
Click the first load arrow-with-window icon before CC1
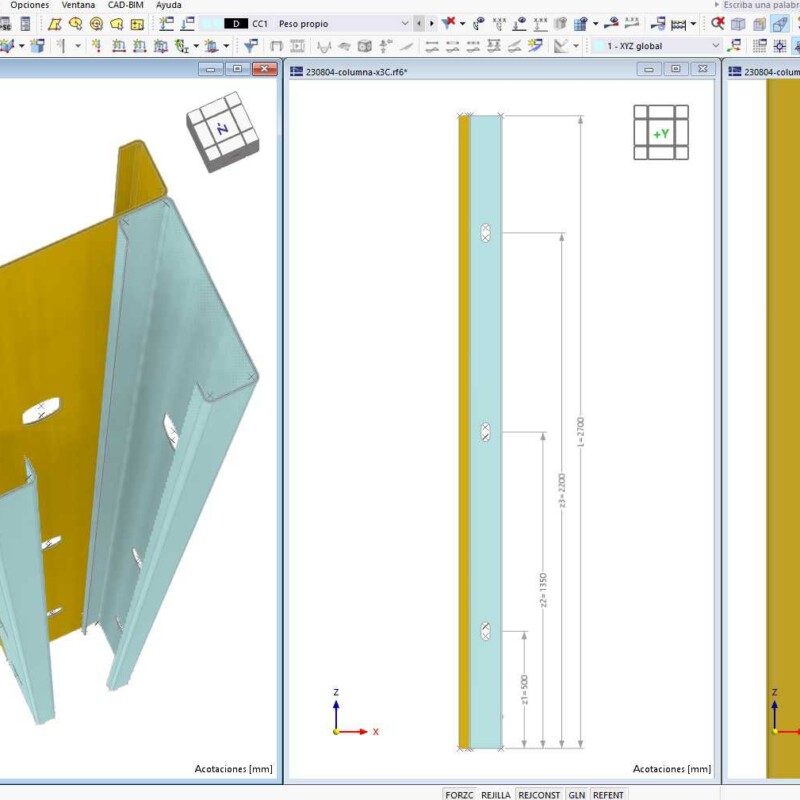[x=166, y=23]
